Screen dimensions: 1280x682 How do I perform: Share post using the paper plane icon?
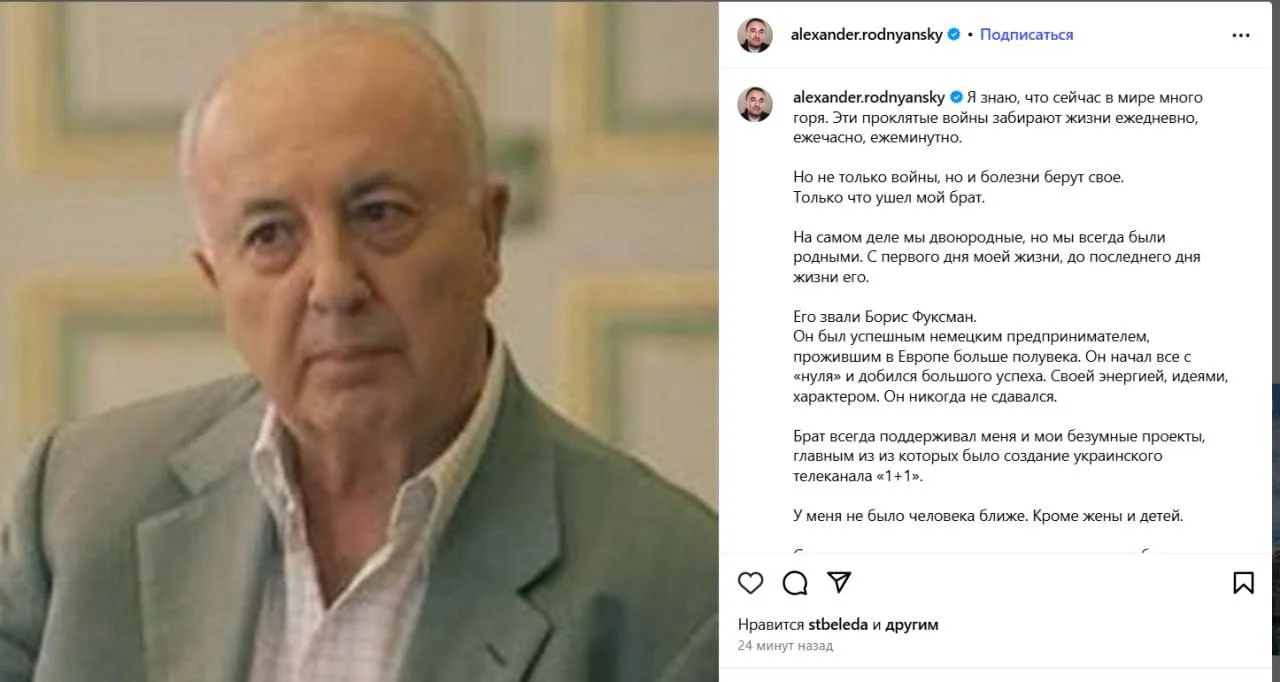pos(839,583)
